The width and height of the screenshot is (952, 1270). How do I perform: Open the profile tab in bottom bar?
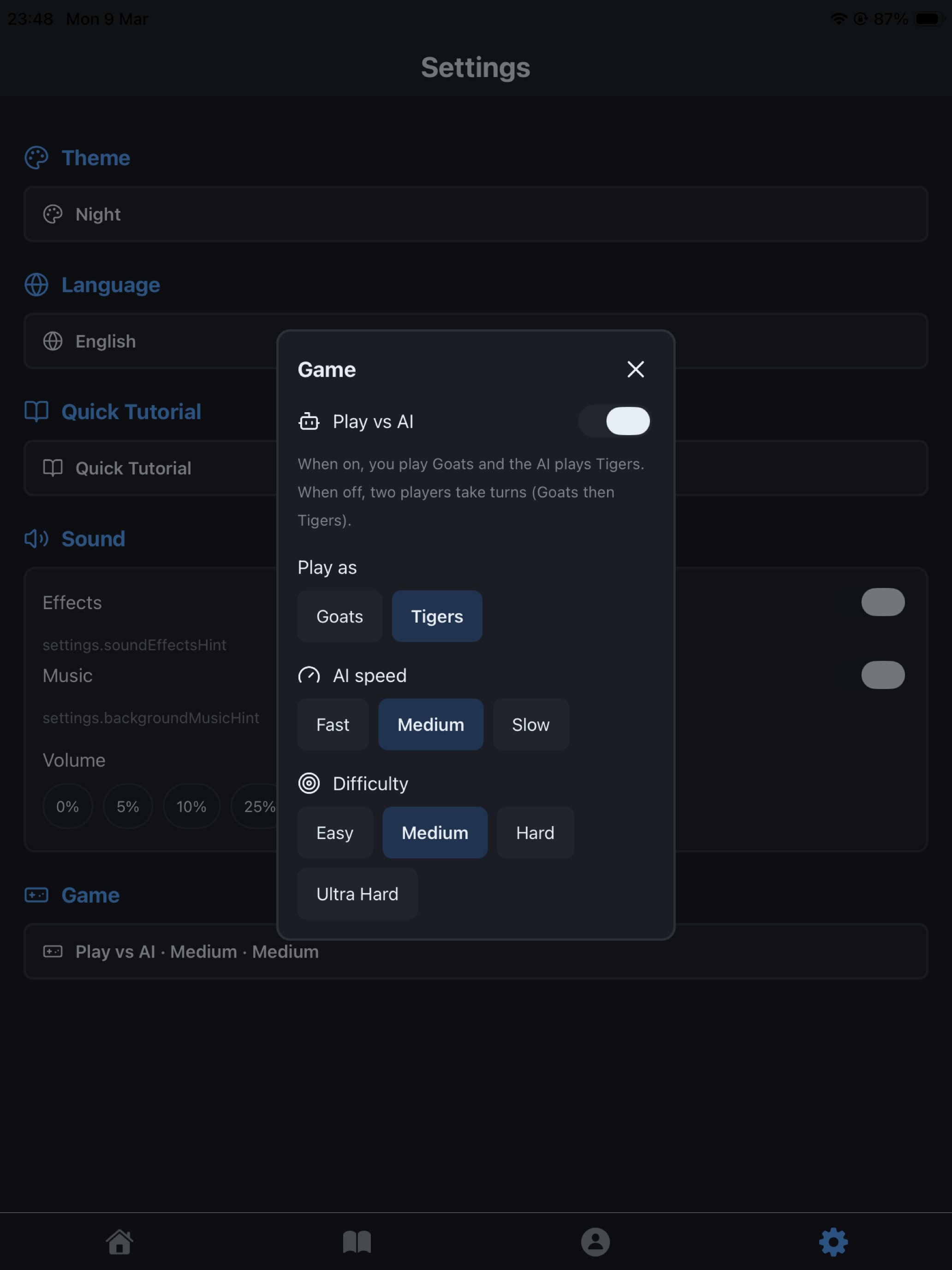tap(595, 1242)
